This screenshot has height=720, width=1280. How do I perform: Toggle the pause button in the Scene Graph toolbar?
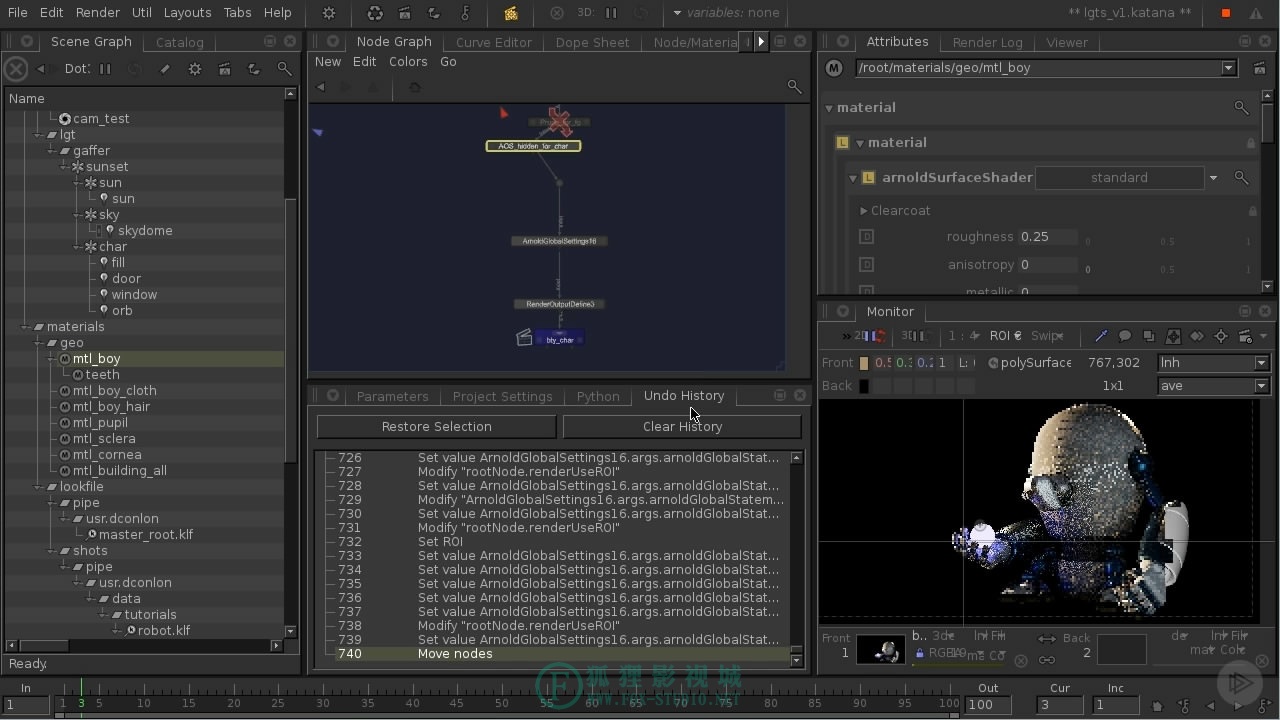[105, 69]
